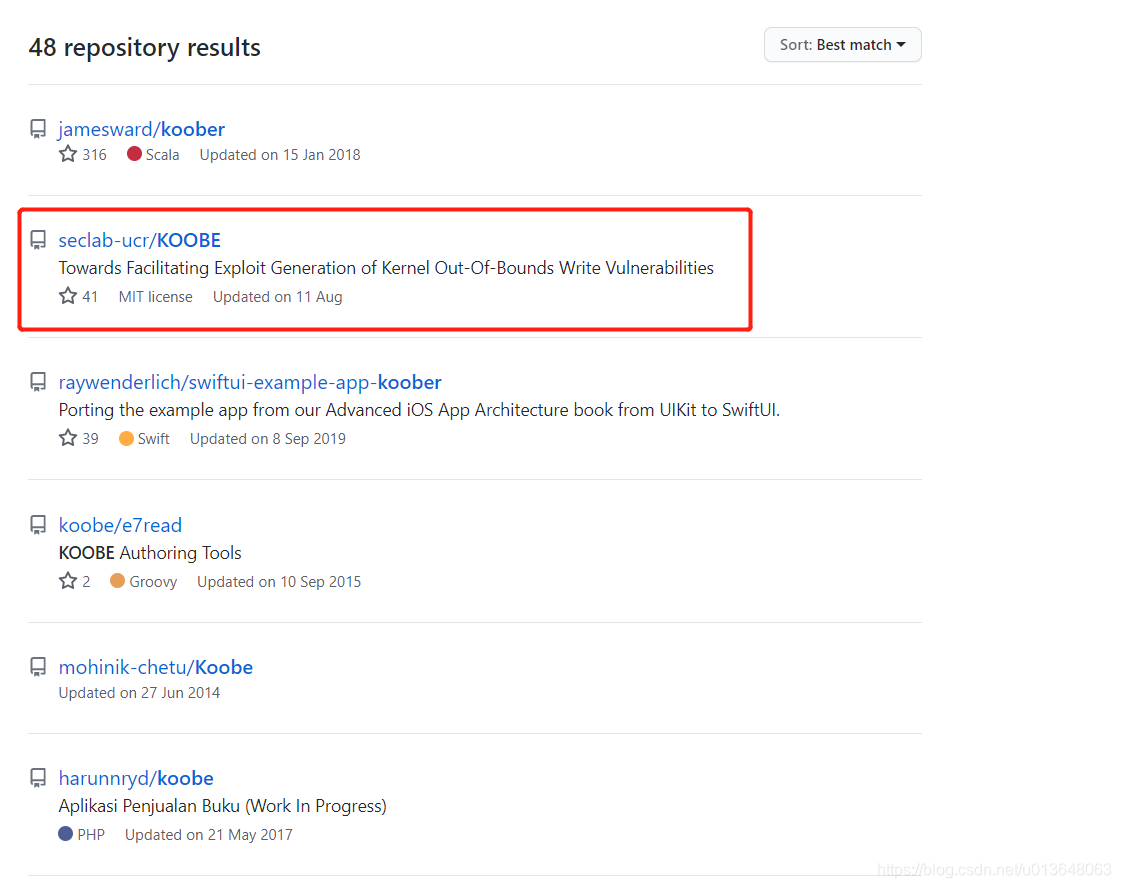The height and width of the screenshot is (888, 1121).
Task: Click the repo icon beside seclab-ucr/KOOBE
Action: point(38,240)
